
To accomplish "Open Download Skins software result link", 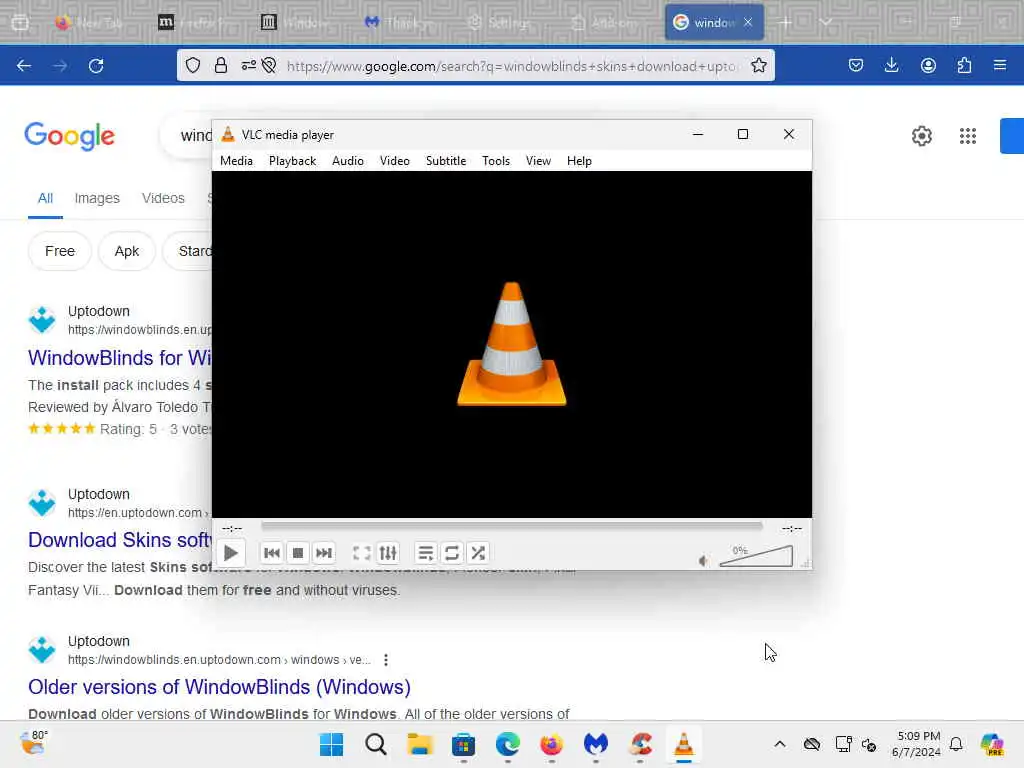I will (120, 540).
